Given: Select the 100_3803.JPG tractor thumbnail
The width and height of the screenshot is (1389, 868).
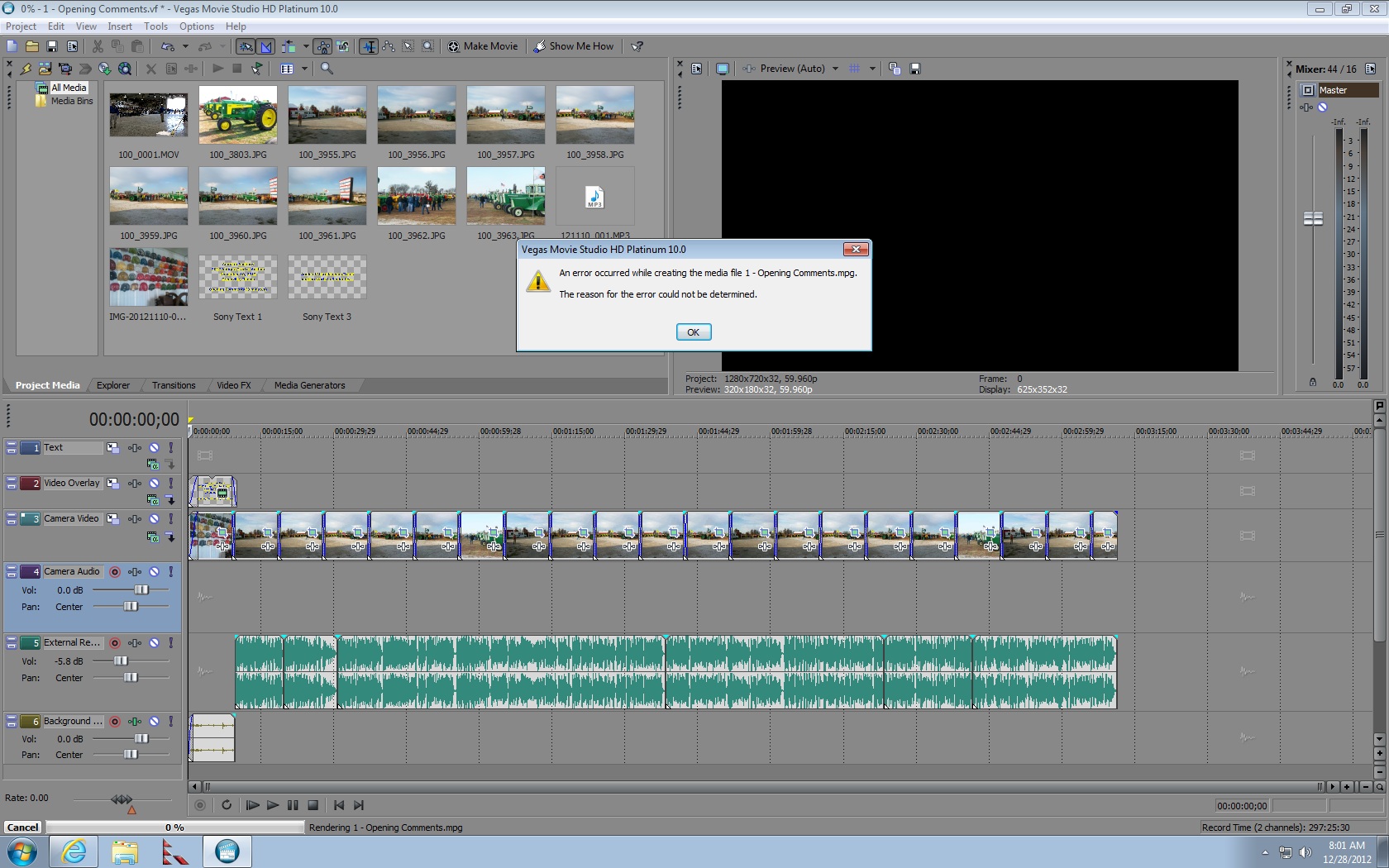Looking at the screenshot, I should (238, 115).
